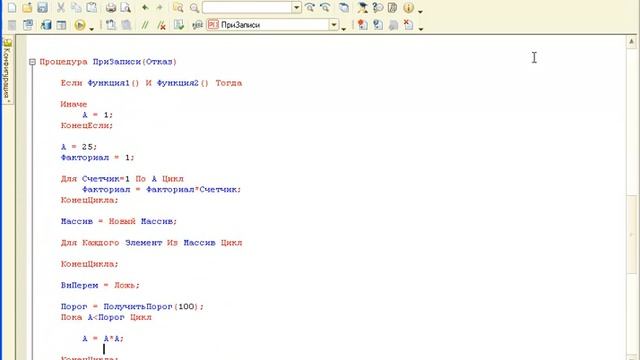Click into the empty search text field
Image resolution: width=640 pixels, height=360 pixels.
(x=247, y=7)
